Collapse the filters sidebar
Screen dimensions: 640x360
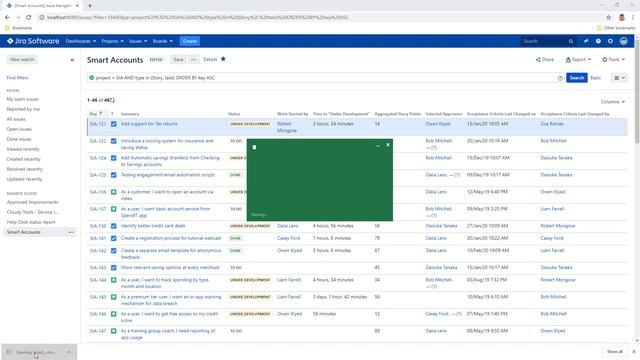click(x=72, y=60)
